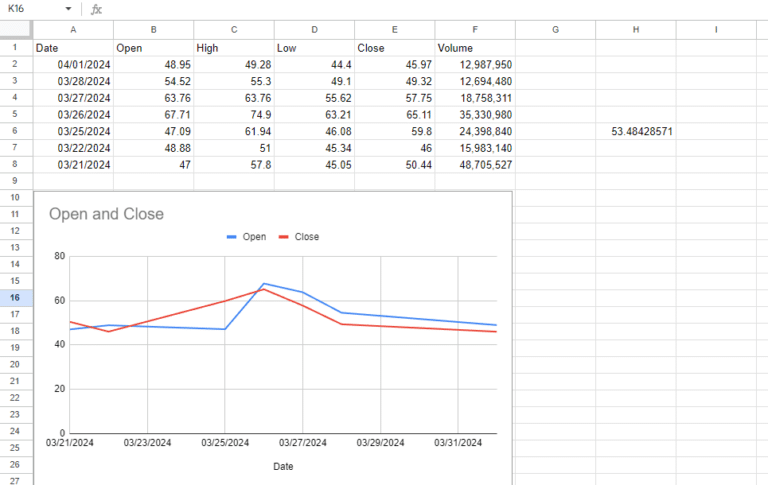Click volume value 12,987,950
Viewport: 768px width, 485px height.
pos(475,65)
